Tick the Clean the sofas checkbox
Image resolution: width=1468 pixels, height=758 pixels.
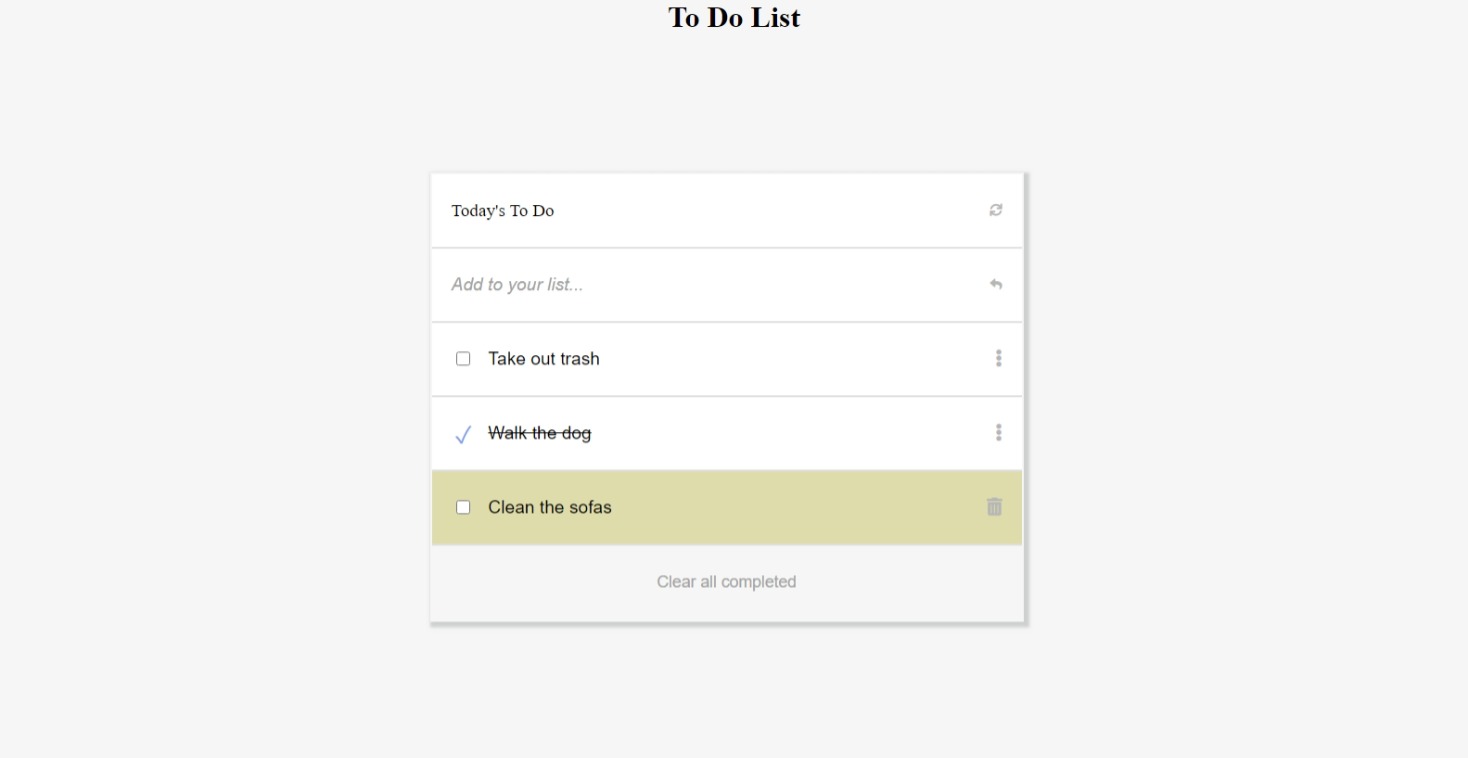(463, 507)
